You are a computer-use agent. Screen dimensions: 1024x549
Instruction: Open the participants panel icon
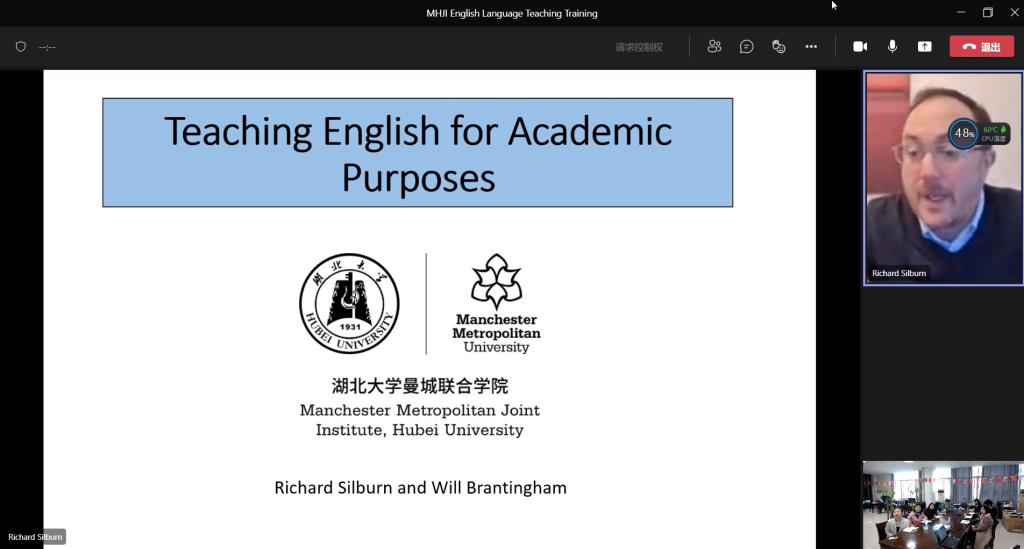tap(714, 46)
